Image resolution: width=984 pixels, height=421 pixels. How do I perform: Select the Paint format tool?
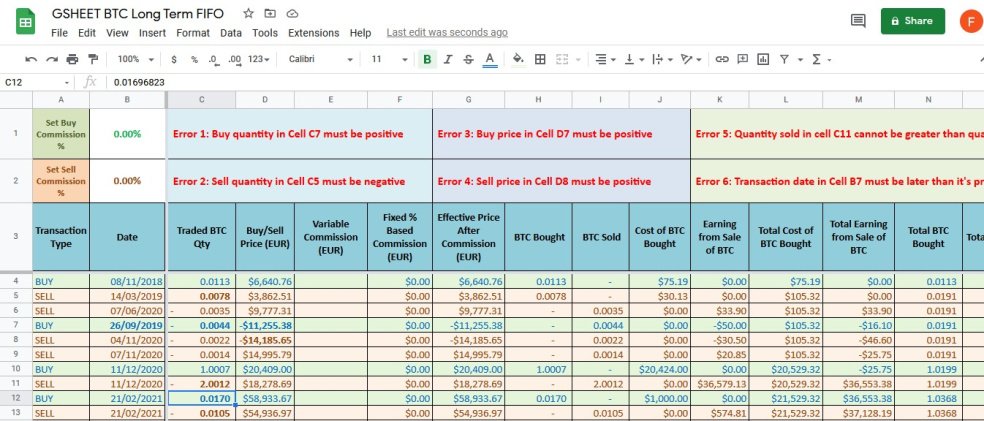point(92,60)
